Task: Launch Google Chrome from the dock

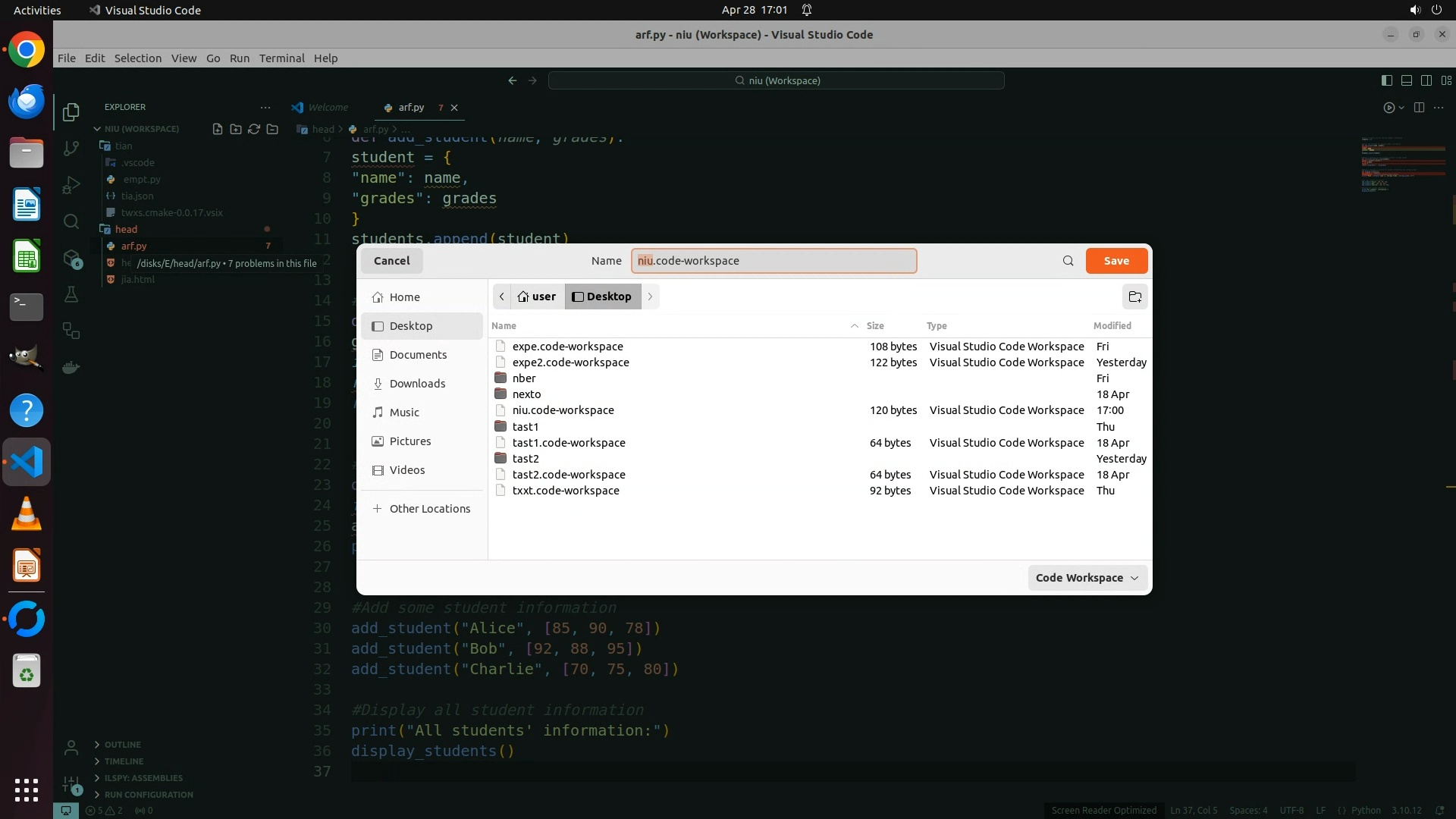Action: (x=27, y=50)
